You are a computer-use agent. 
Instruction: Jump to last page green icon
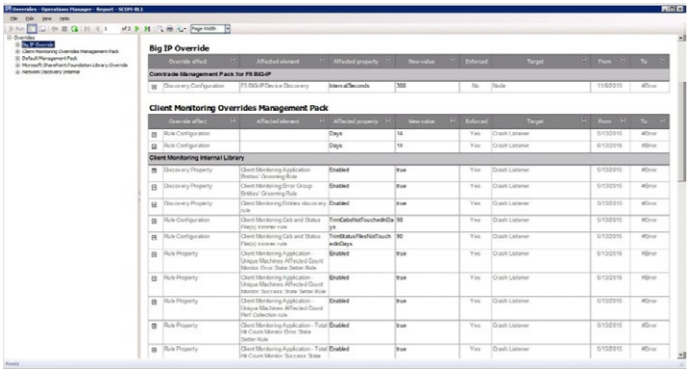[147, 29]
